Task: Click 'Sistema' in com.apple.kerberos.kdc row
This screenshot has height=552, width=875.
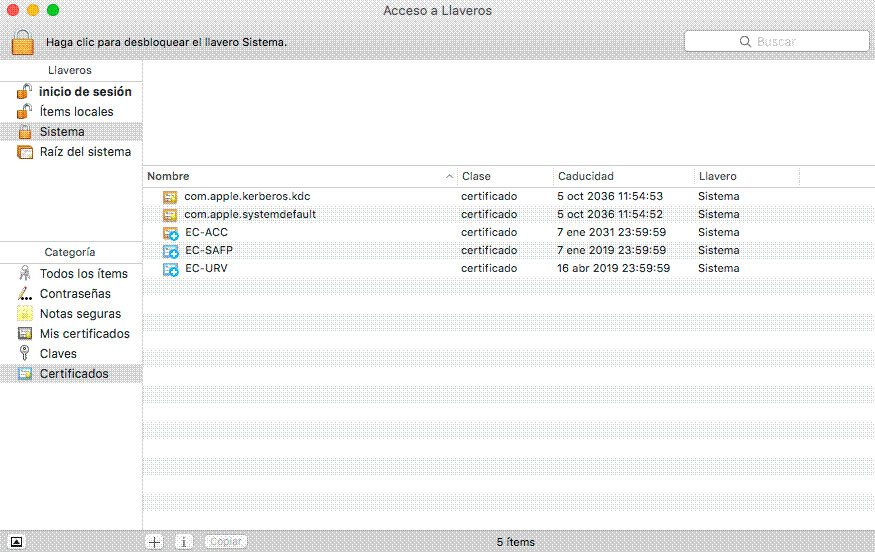Action: [719, 196]
